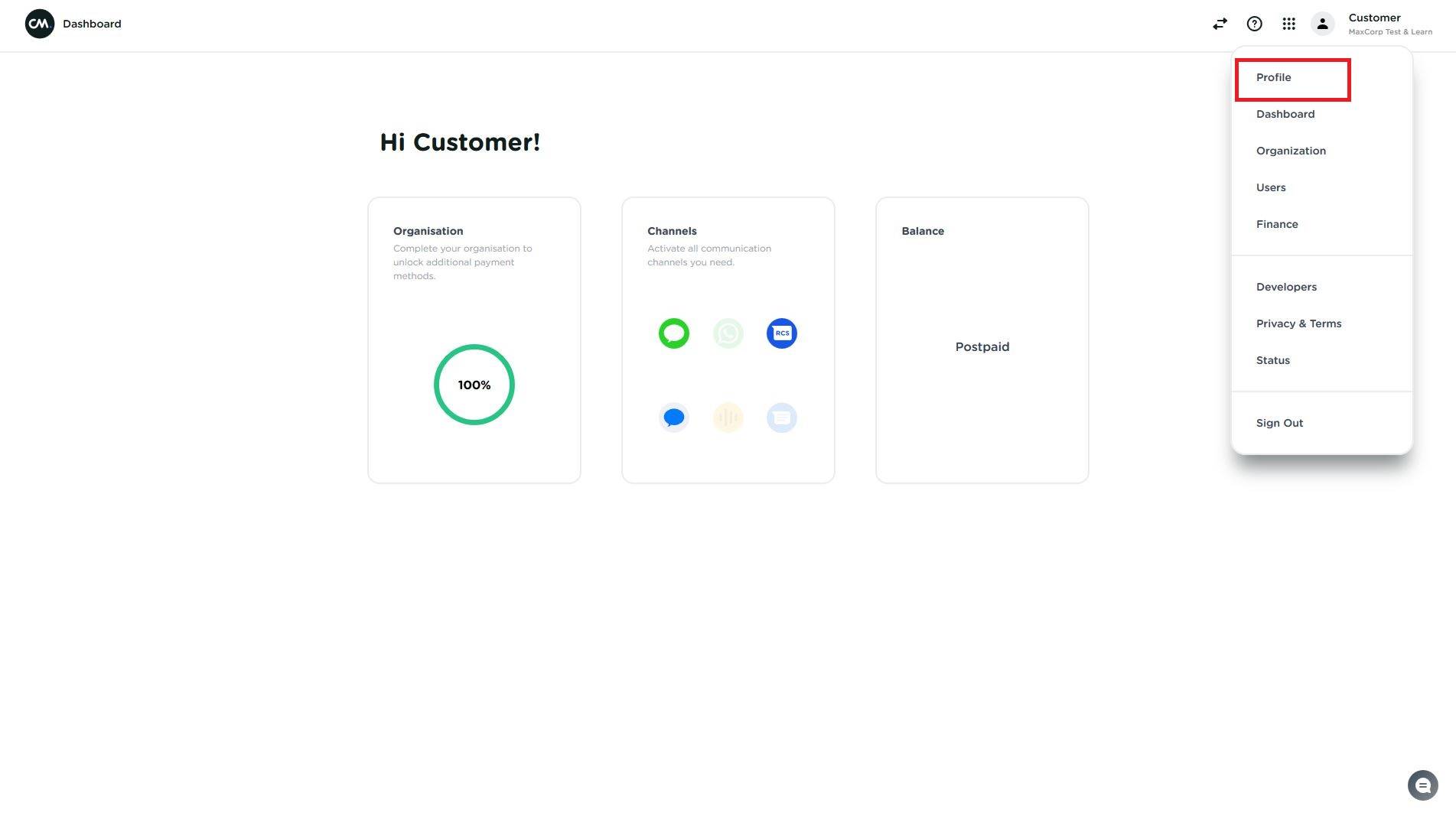Select the faded voice waveform channel icon
The height and width of the screenshot is (819, 1456).
pyautogui.click(x=728, y=418)
